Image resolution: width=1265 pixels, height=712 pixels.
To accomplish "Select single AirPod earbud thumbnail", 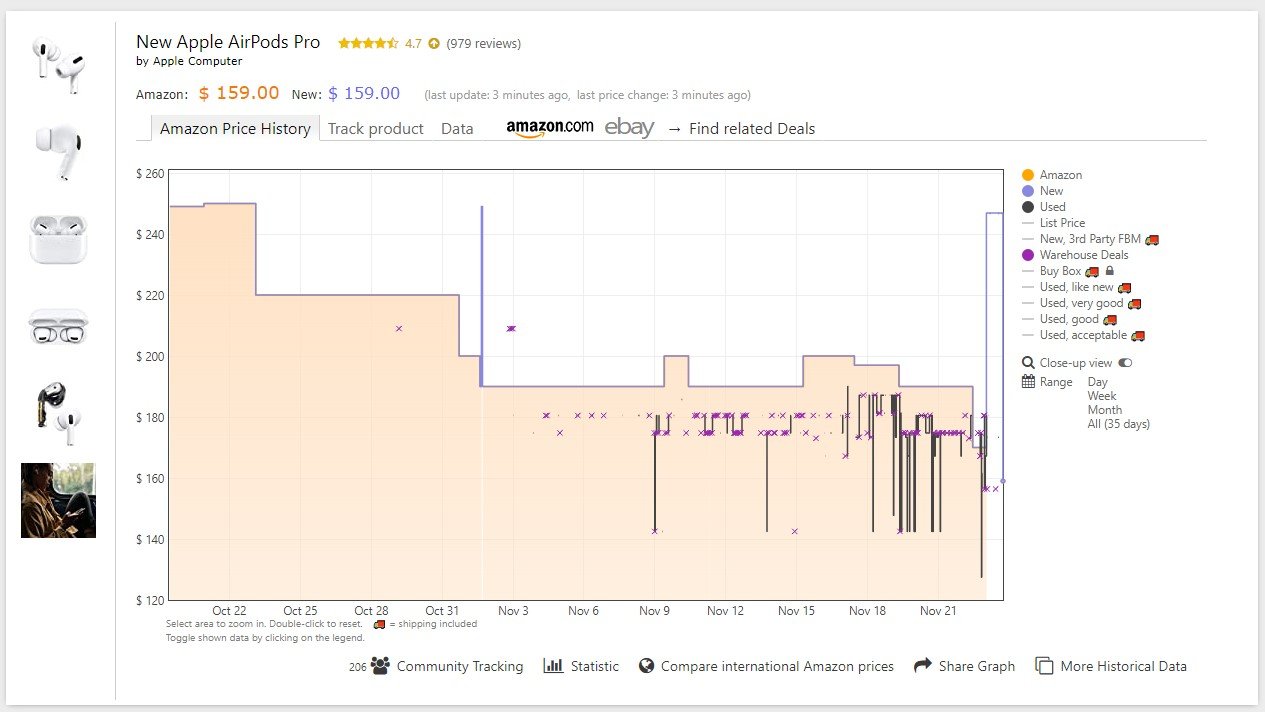I will (x=58, y=152).
